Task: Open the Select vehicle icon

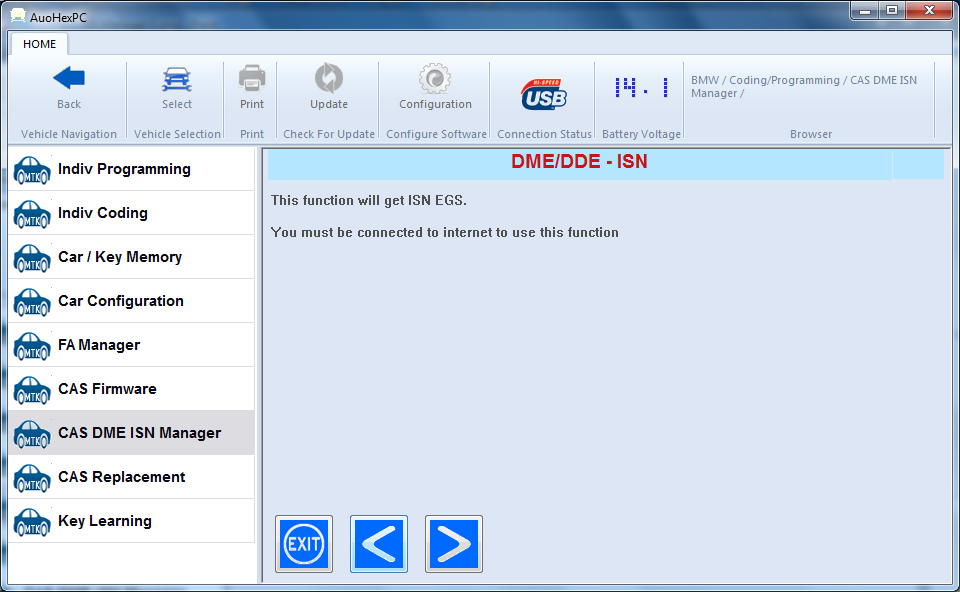Action: [177, 80]
